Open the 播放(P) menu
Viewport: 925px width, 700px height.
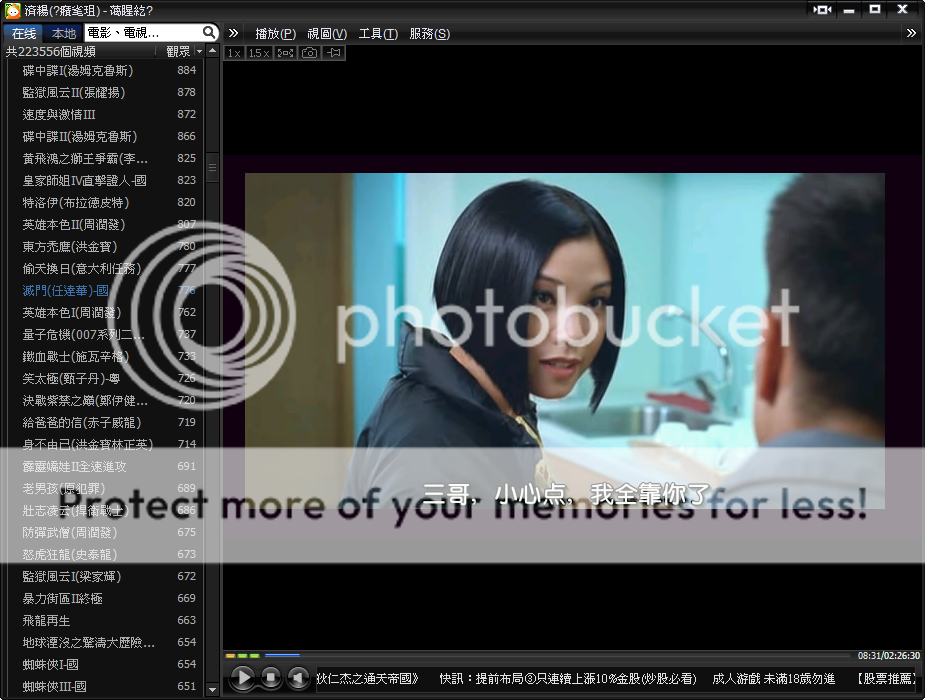(x=275, y=33)
